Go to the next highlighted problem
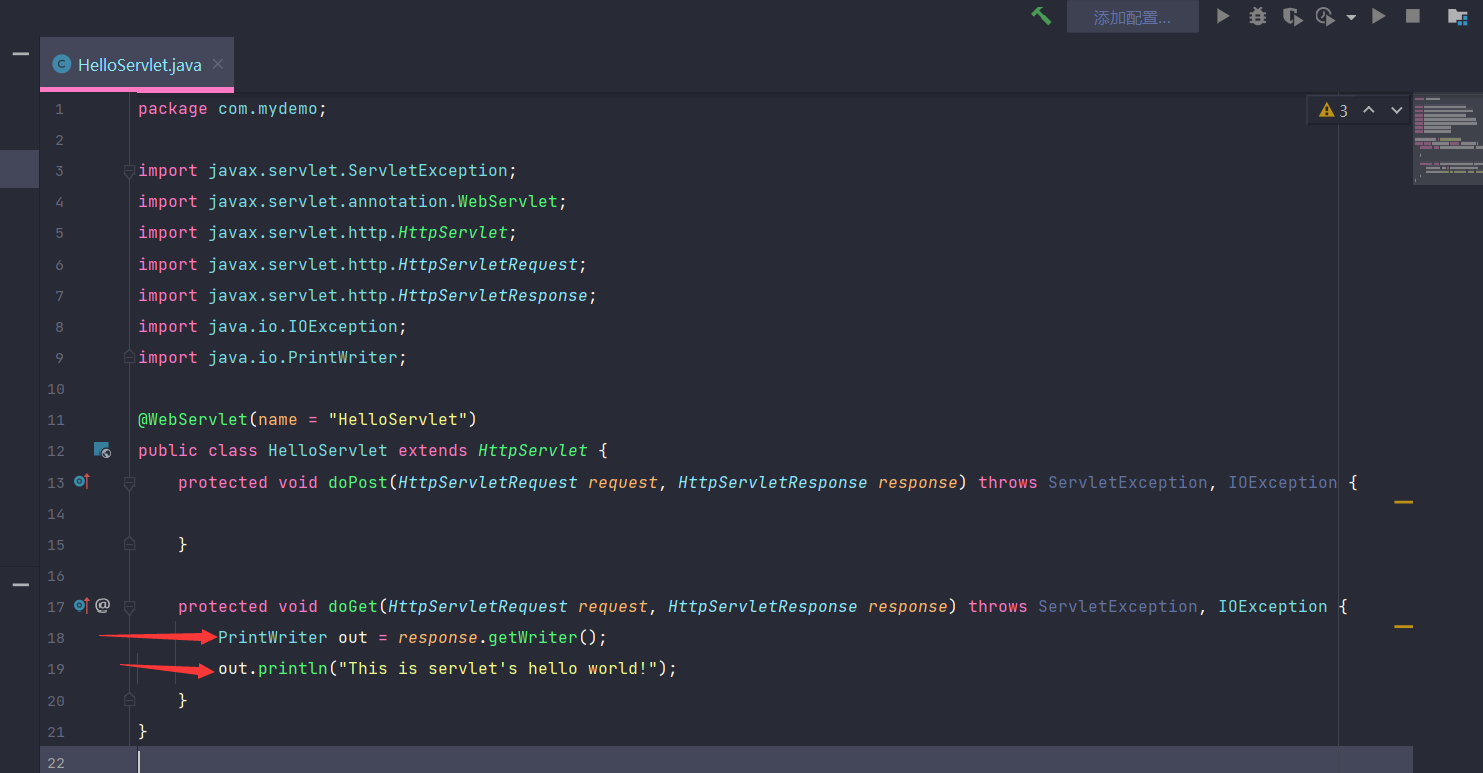 [1397, 110]
